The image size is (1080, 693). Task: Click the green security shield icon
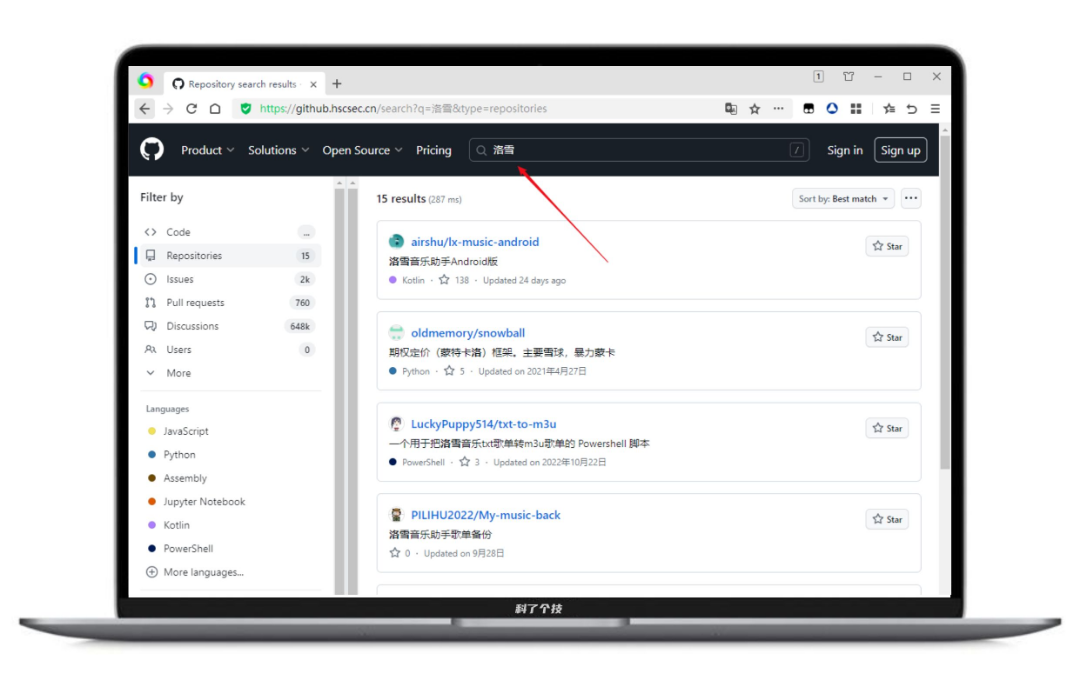click(246, 109)
